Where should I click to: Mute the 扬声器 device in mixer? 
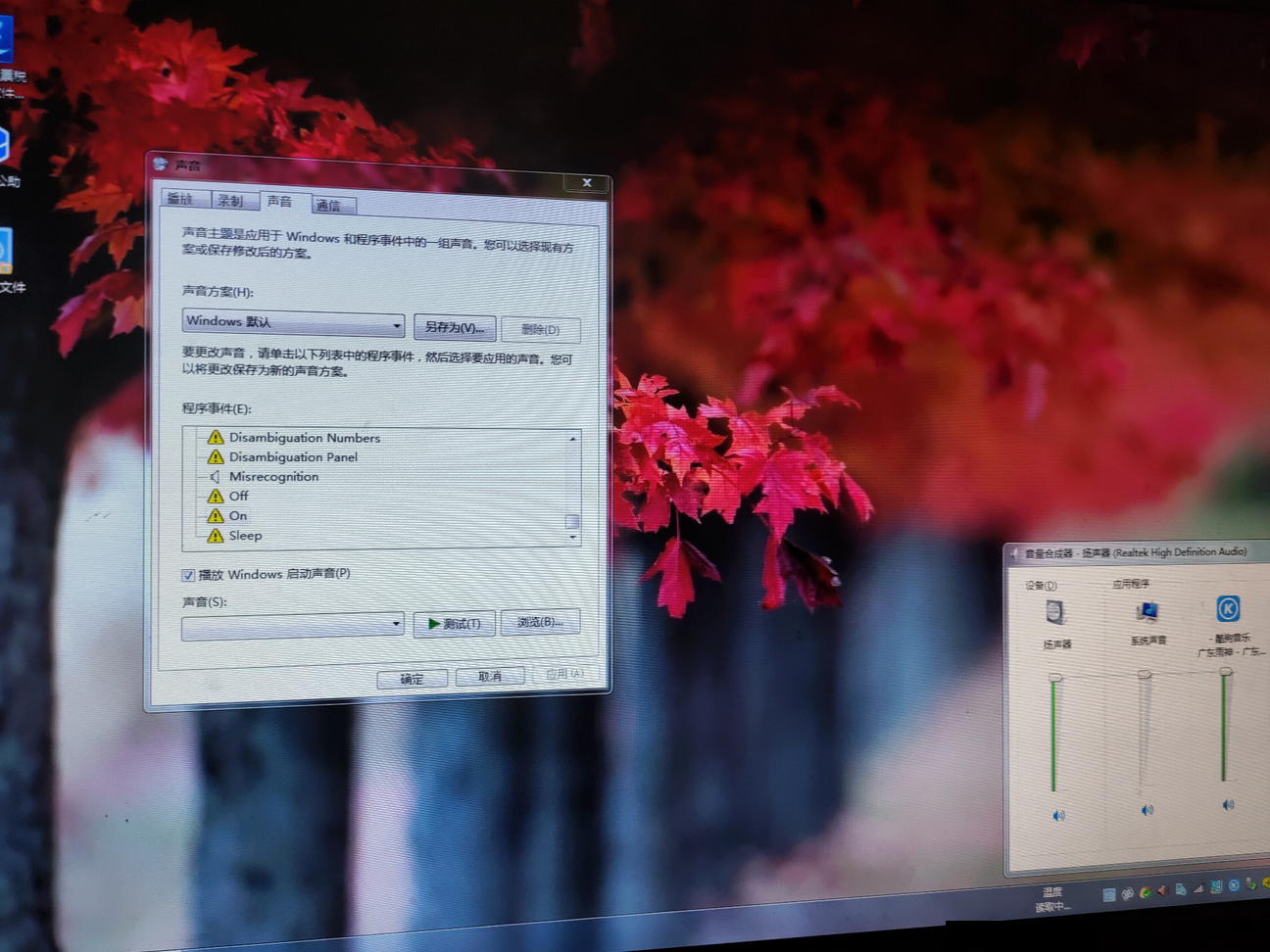point(1058,815)
